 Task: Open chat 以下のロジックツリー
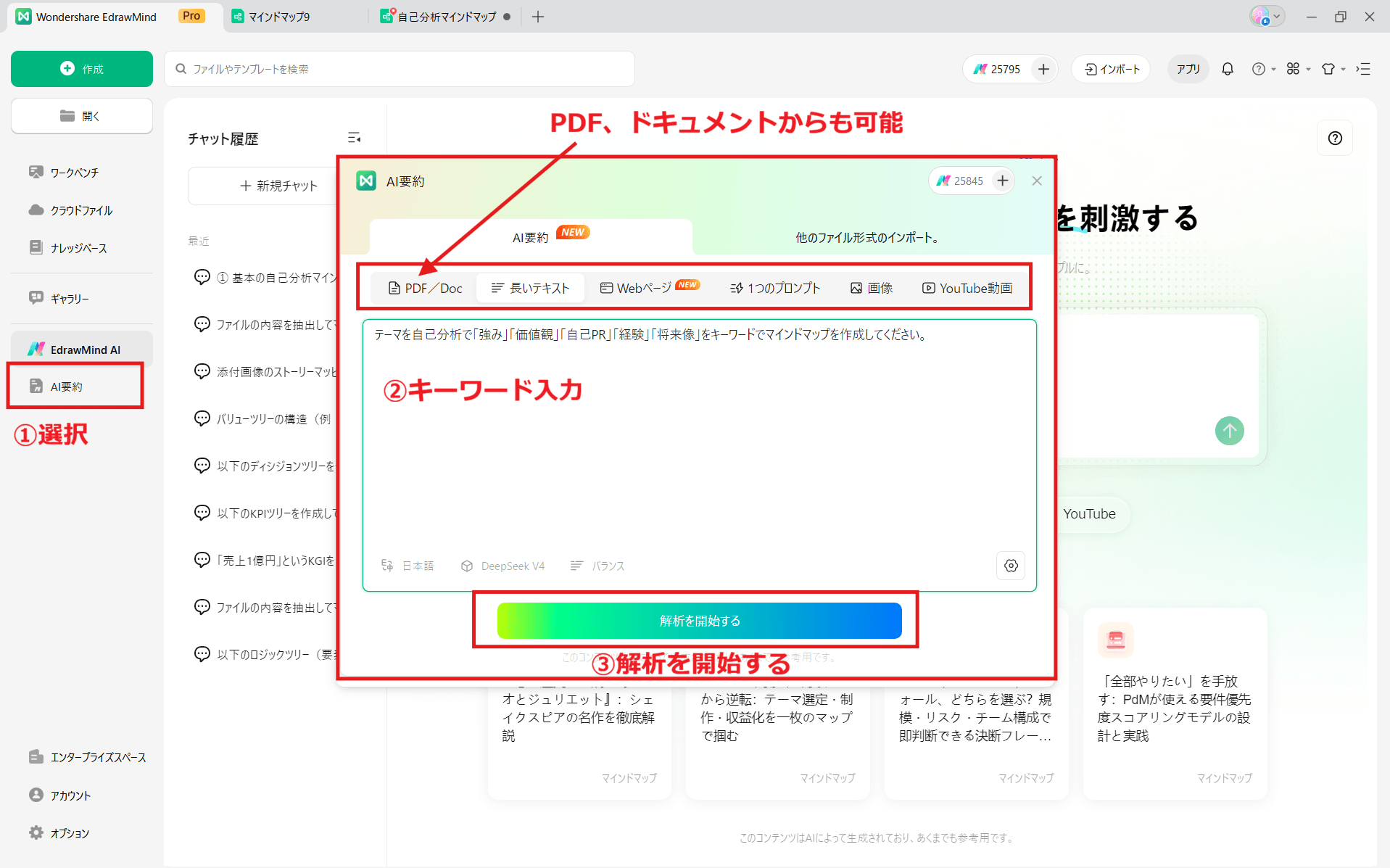click(265, 654)
